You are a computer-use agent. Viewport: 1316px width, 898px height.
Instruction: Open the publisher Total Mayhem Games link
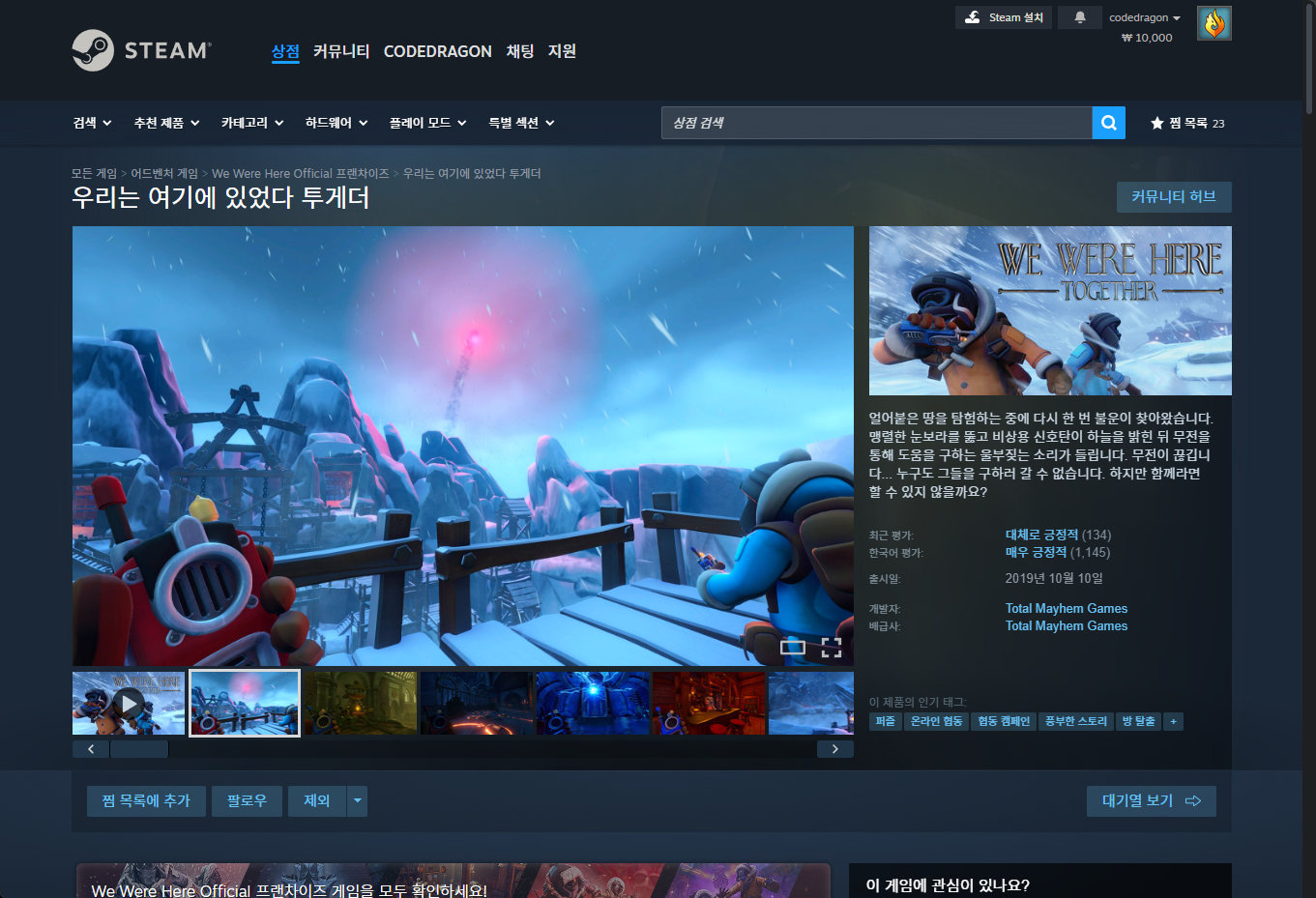tap(1067, 625)
